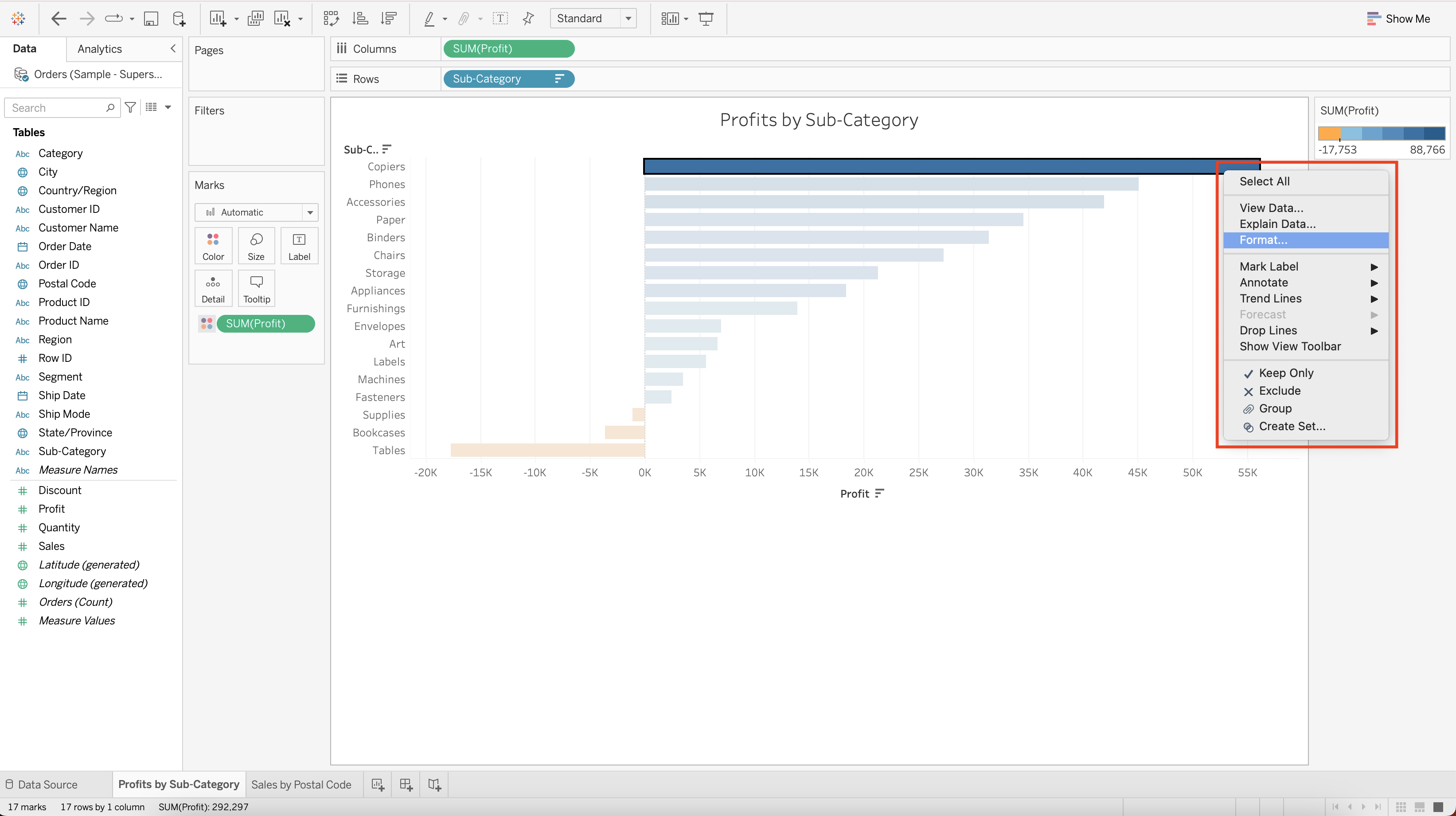Click the Save workbook icon
The height and width of the screenshot is (816, 1456).
[151, 18]
